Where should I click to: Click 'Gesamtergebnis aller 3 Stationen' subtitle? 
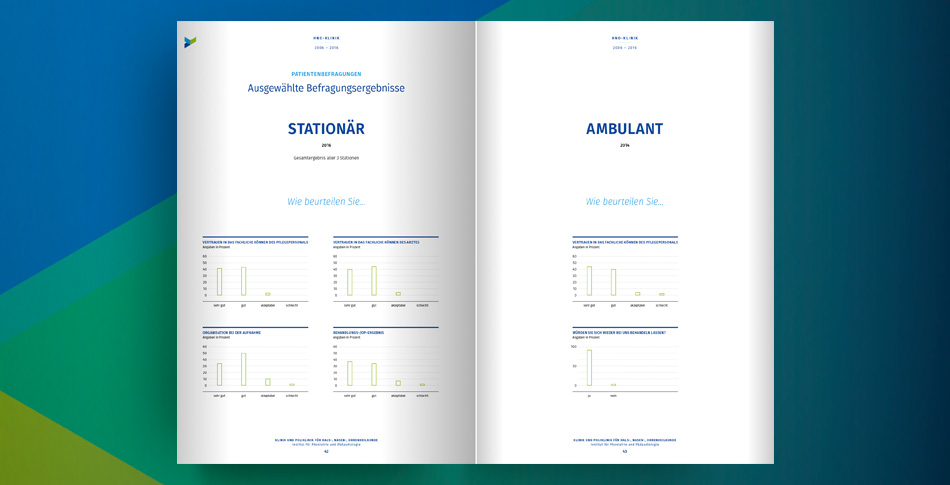[x=326, y=158]
